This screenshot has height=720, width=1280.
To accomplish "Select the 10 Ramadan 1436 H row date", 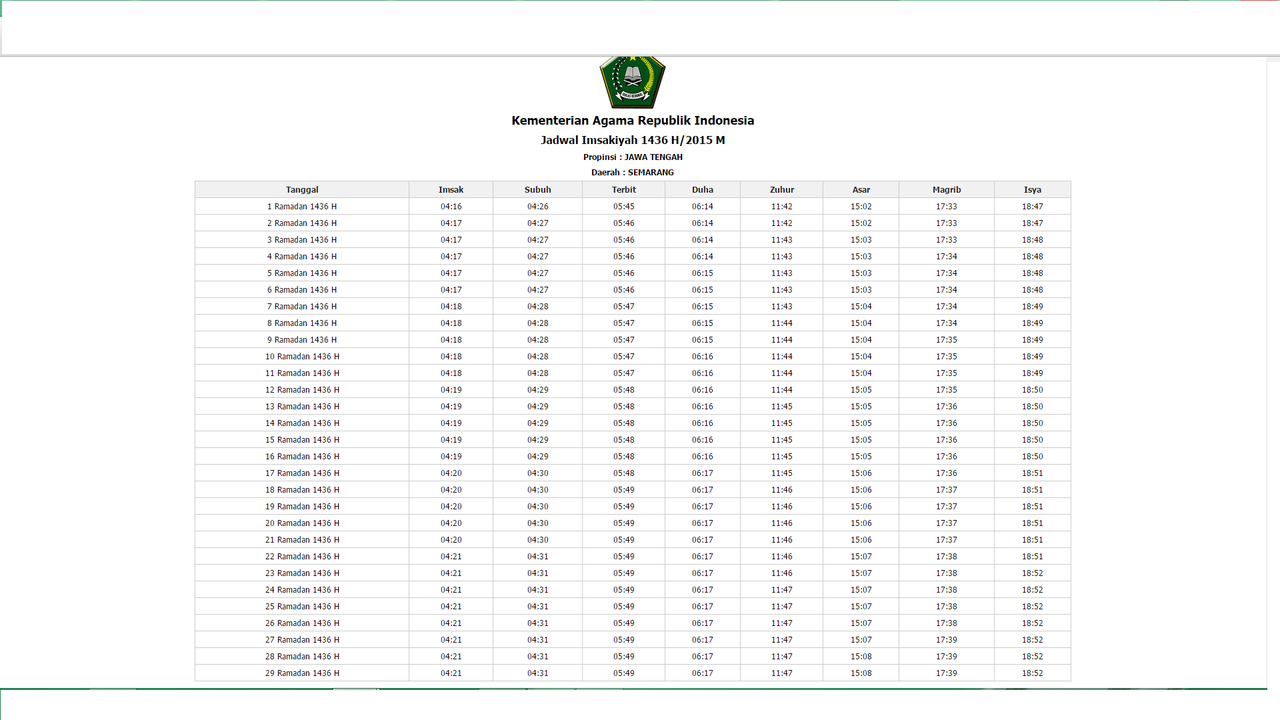I will coord(302,357).
